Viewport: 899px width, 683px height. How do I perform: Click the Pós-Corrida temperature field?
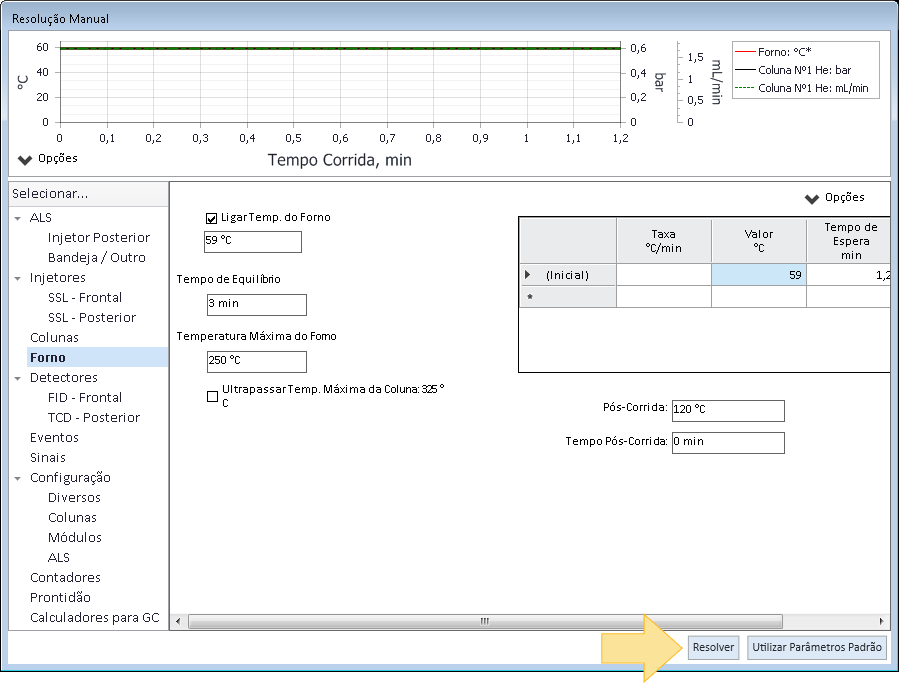click(728, 411)
